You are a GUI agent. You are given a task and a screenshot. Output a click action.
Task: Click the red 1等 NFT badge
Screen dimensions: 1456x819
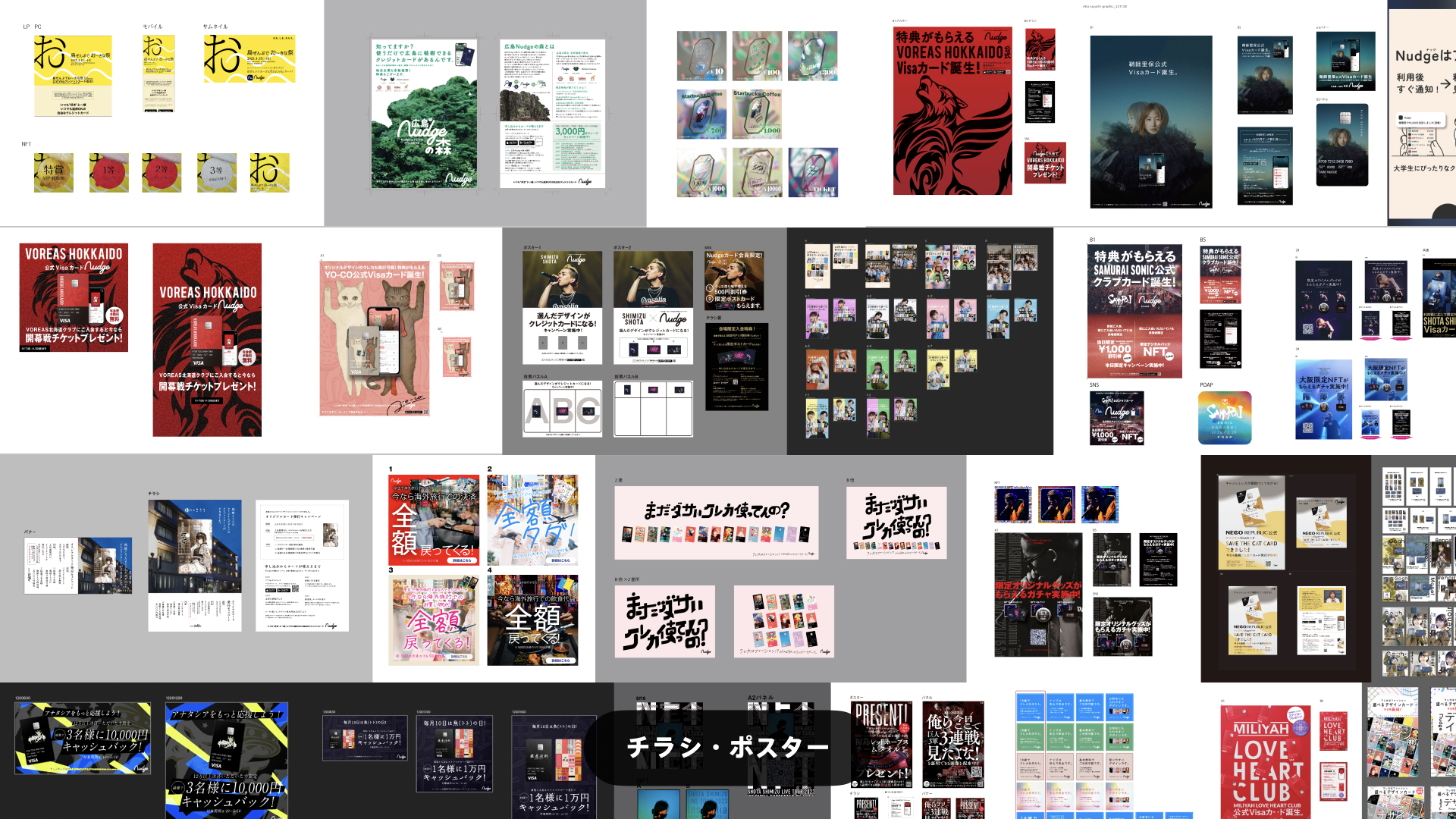pos(108,172)
